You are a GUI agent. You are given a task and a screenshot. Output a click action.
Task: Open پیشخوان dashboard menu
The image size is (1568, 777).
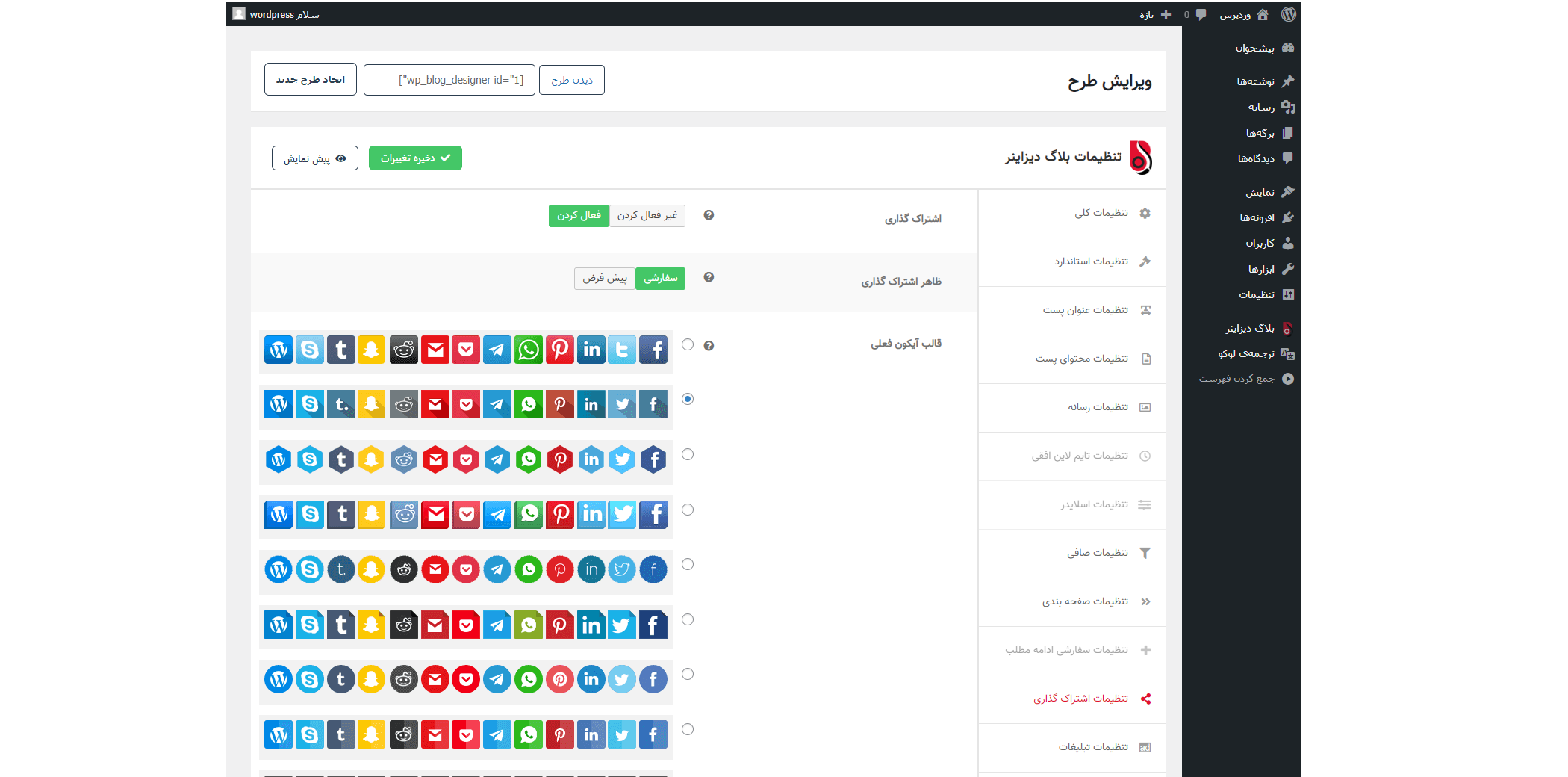pyautogui.click(x=1242, y=48)
